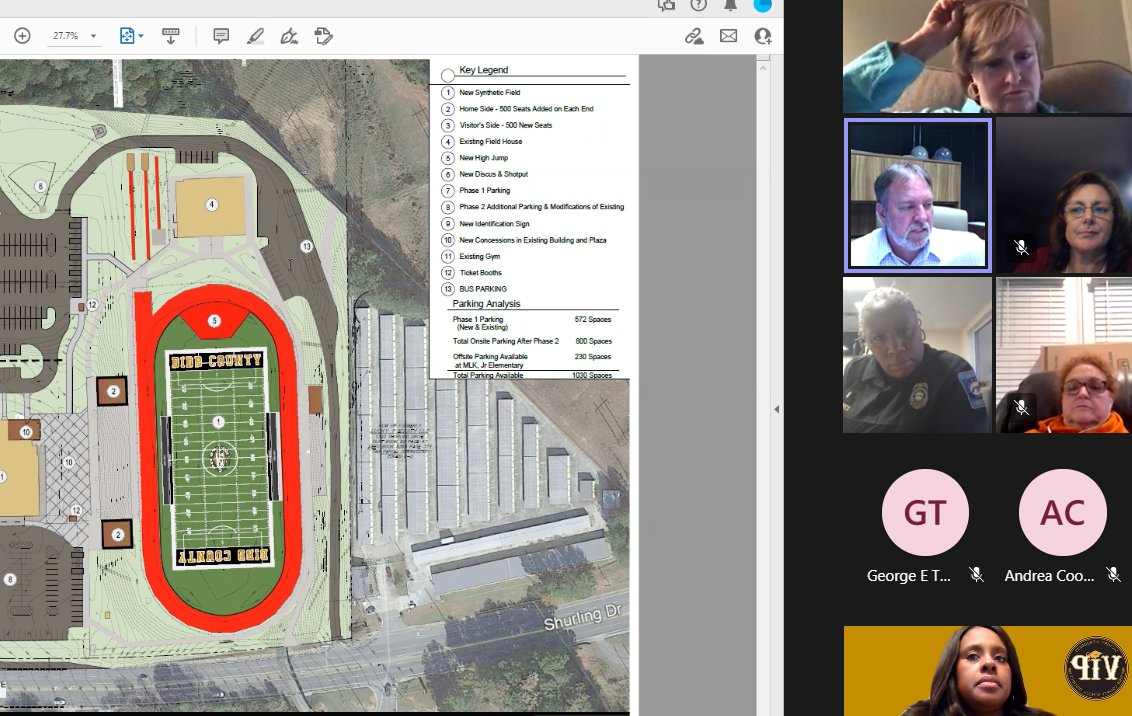Click 'Total Onsite Parking After Phase 2' text
Image resolution: width=1132 pixels, height=716 pixels.
coord(506,341)
